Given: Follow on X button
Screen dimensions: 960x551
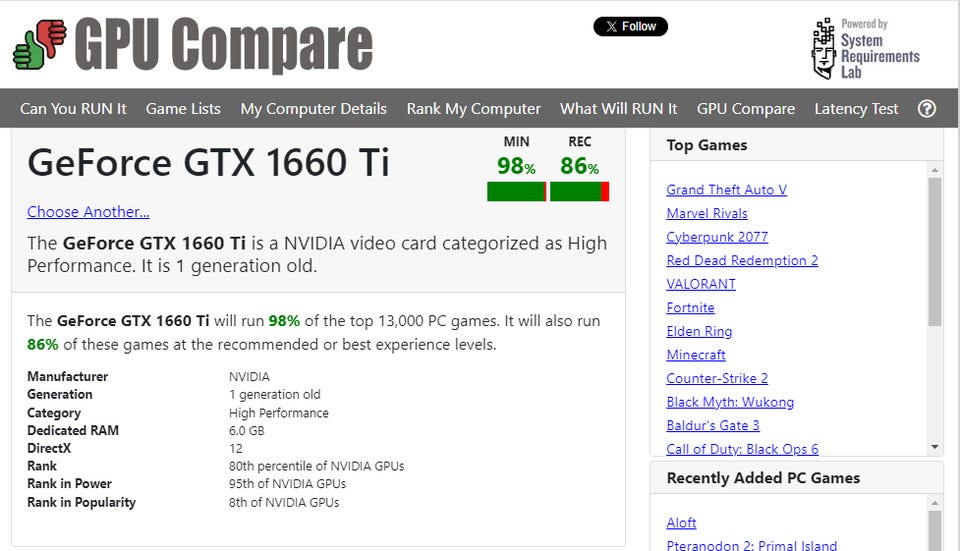Looking at the screenshot, I should click(631, 26).
